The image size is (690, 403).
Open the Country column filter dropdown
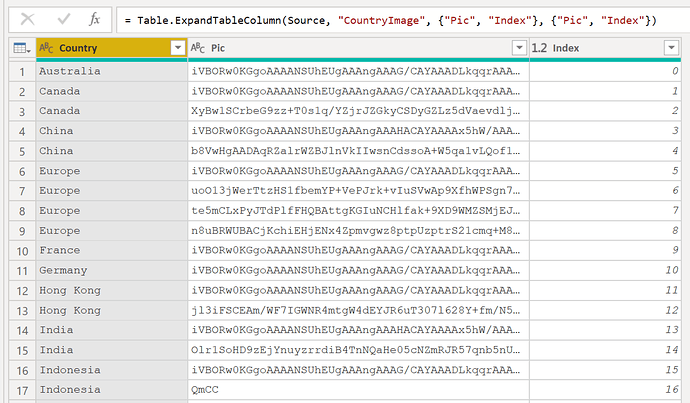coord(178,48)
